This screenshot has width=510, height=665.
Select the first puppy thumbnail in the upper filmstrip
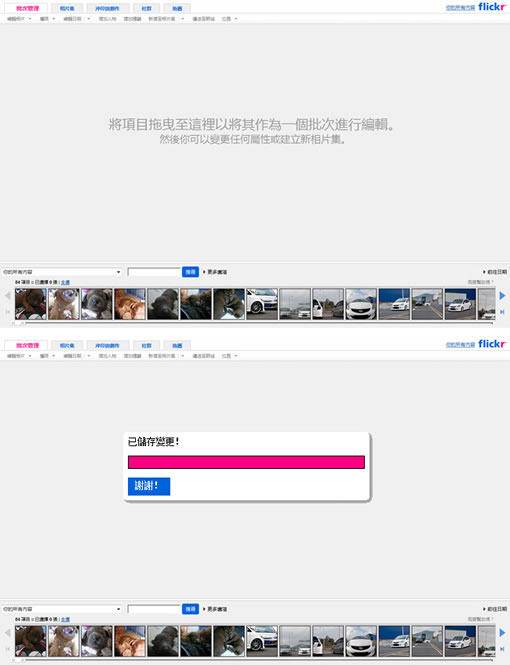click(x=31, y=304)
